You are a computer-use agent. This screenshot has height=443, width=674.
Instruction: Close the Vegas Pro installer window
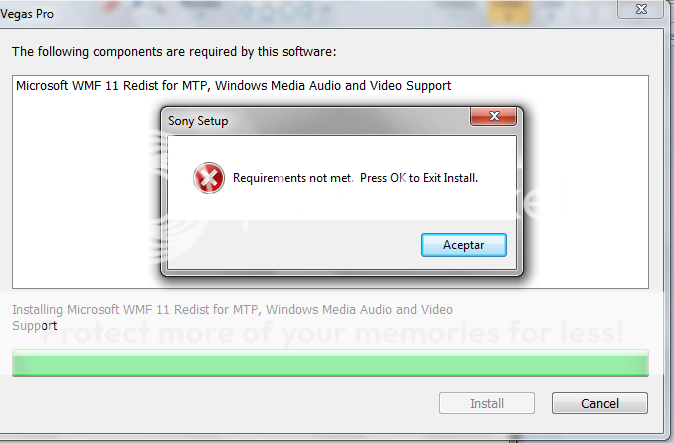click(640, 9)
